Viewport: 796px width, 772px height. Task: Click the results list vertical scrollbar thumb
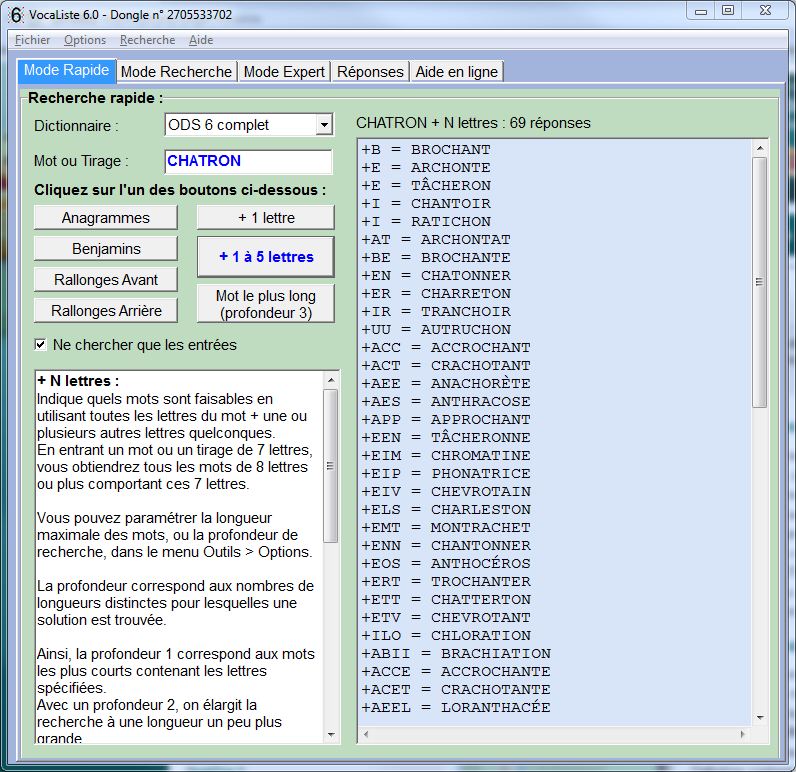(760, 282)
